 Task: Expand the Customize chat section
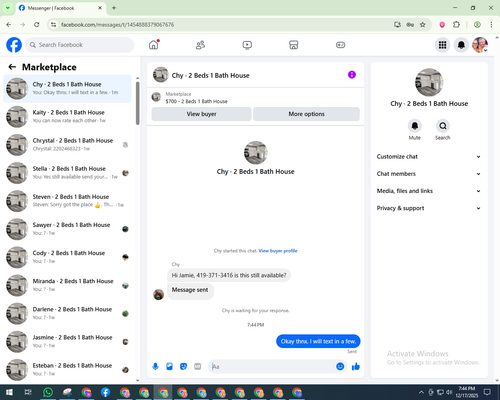click(x=429, y=157)
